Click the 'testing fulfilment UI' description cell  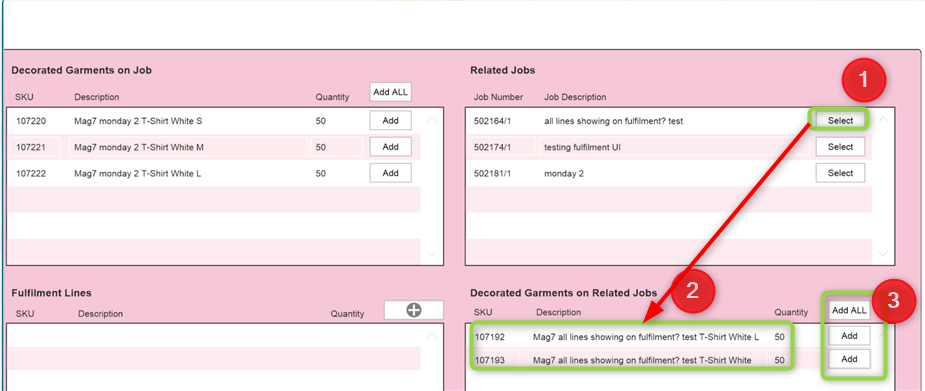(674, 147)
